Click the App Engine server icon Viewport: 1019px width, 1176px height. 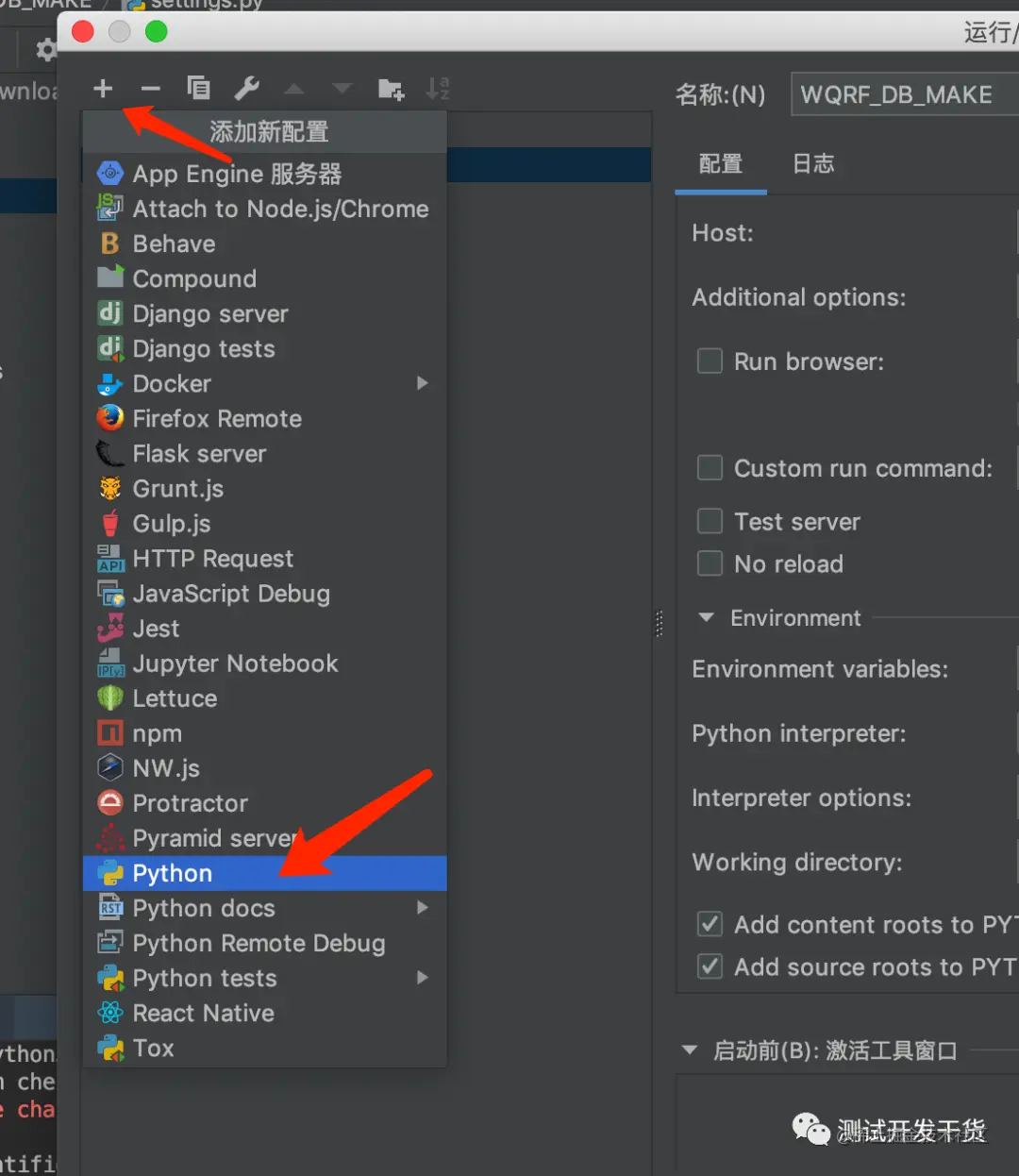110,174
